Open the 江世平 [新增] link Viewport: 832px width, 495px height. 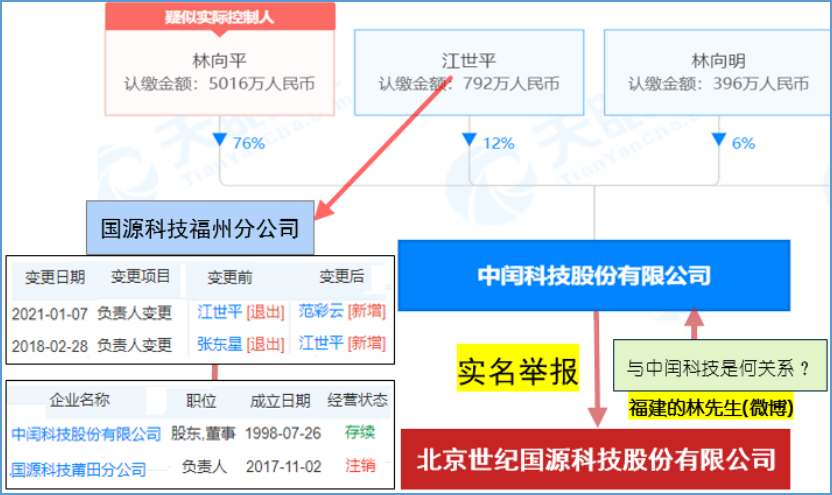click(x=342, y=343)
